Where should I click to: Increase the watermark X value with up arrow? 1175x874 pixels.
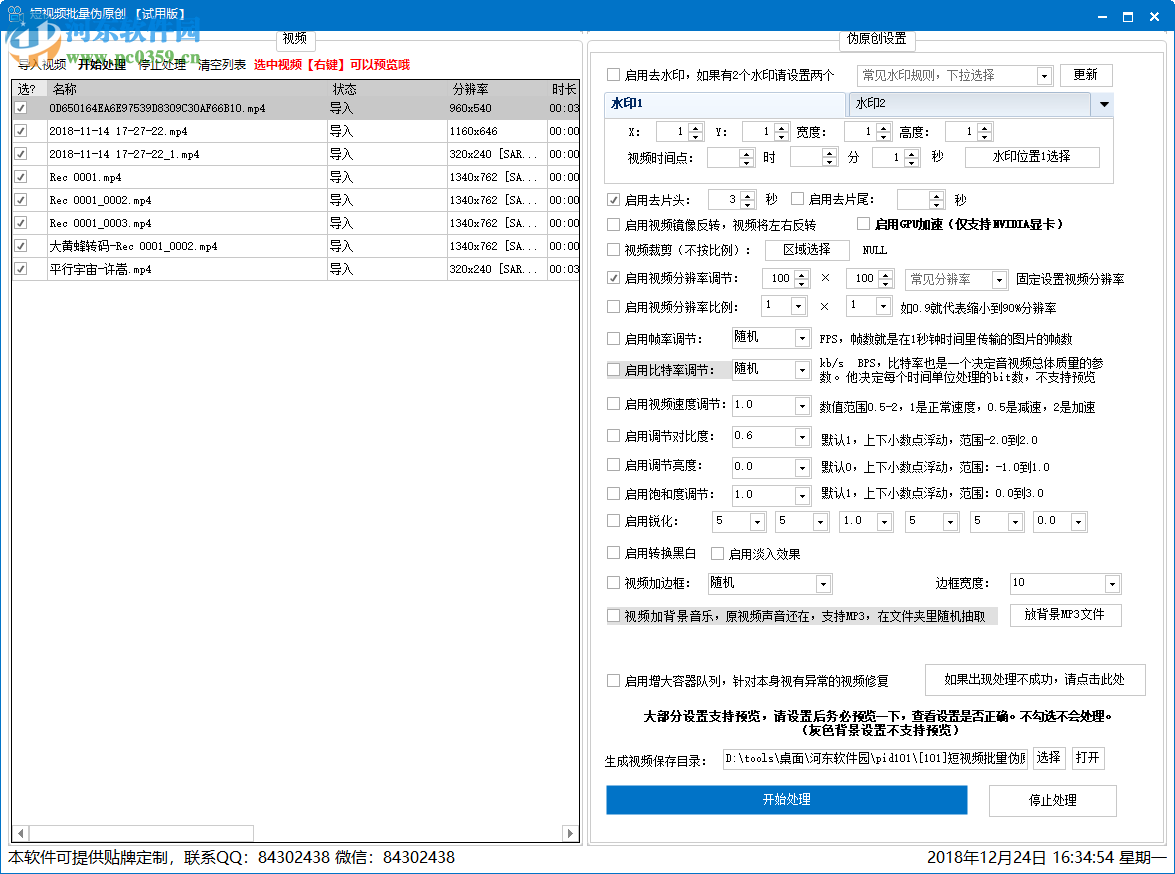click(697, 127)
